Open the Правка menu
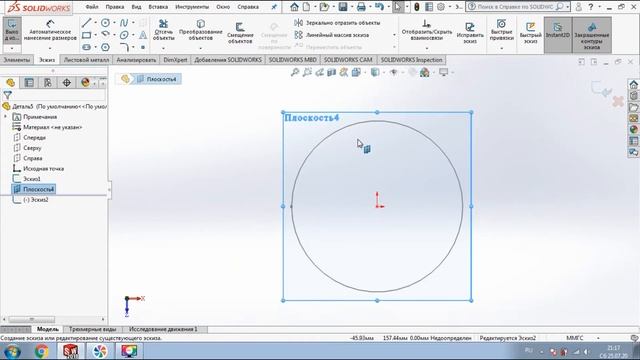 tap(115, 7)
